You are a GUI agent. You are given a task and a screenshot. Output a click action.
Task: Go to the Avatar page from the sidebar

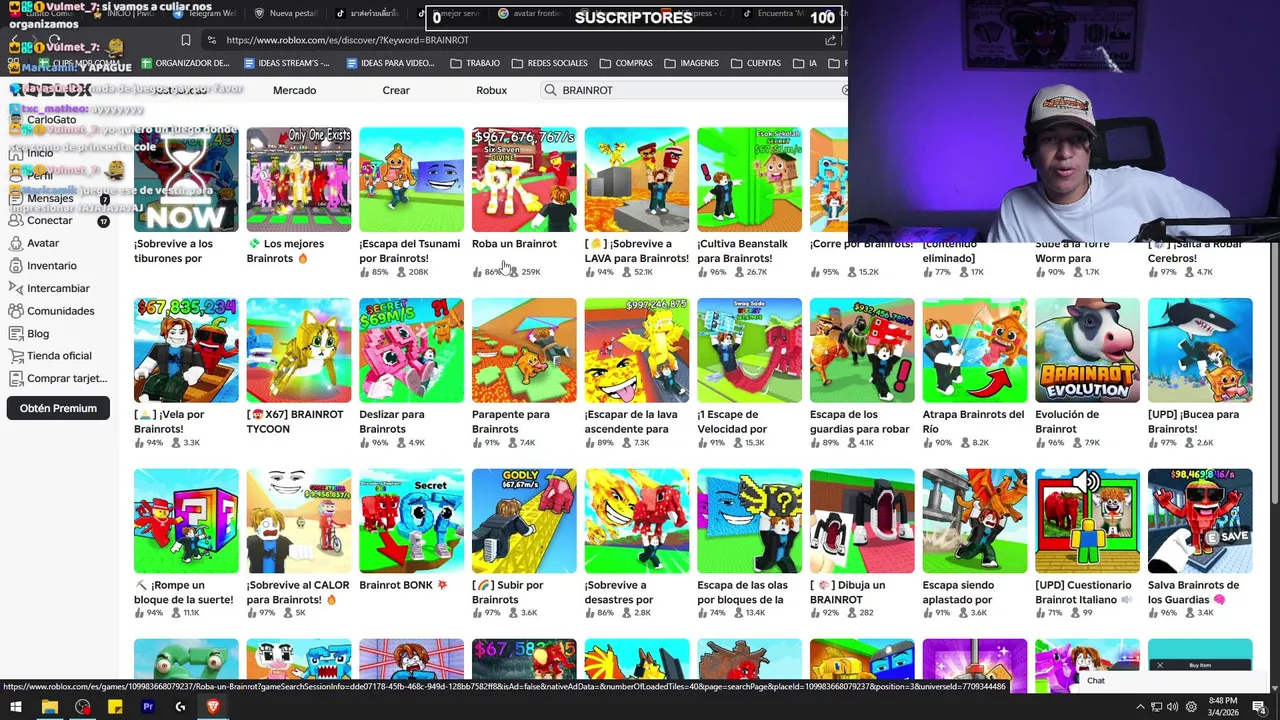(x=43, y=243)
